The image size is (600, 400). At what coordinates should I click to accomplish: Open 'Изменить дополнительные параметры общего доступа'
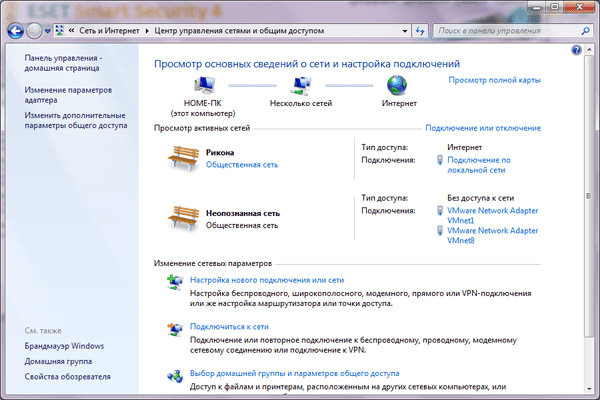coord(76,120)
